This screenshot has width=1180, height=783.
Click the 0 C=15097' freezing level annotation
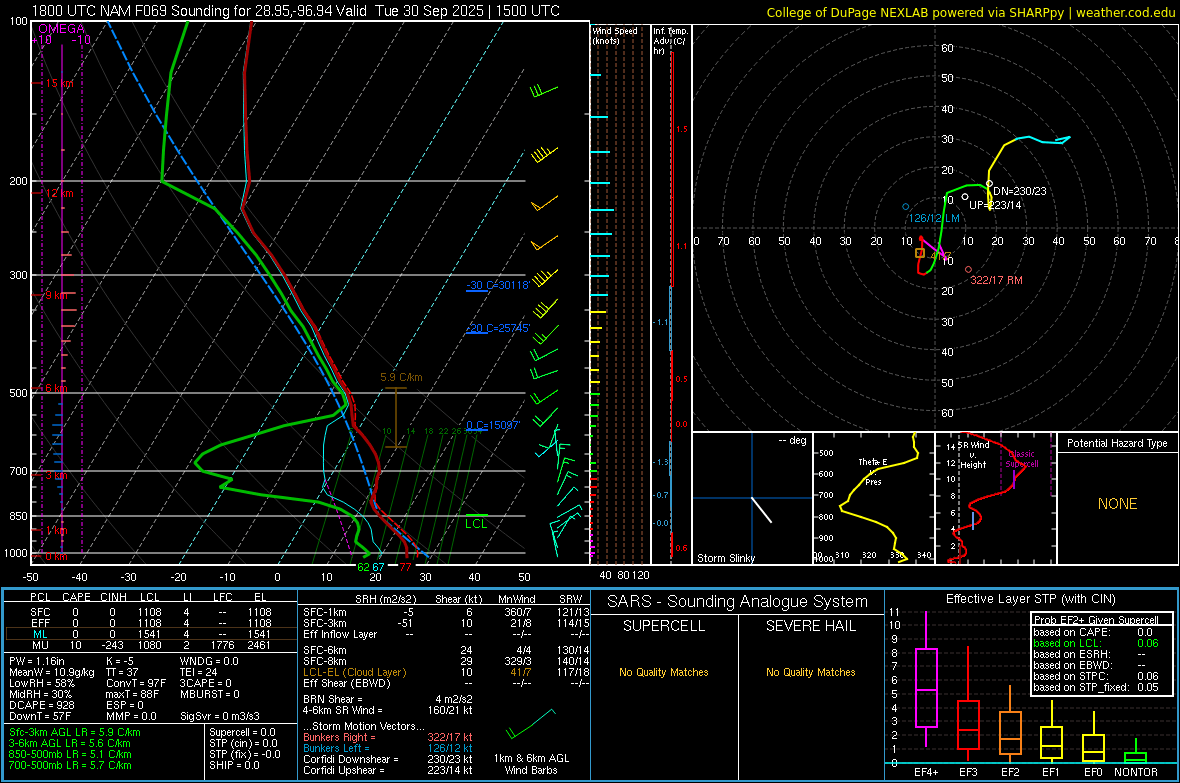(x=493, y=425)
